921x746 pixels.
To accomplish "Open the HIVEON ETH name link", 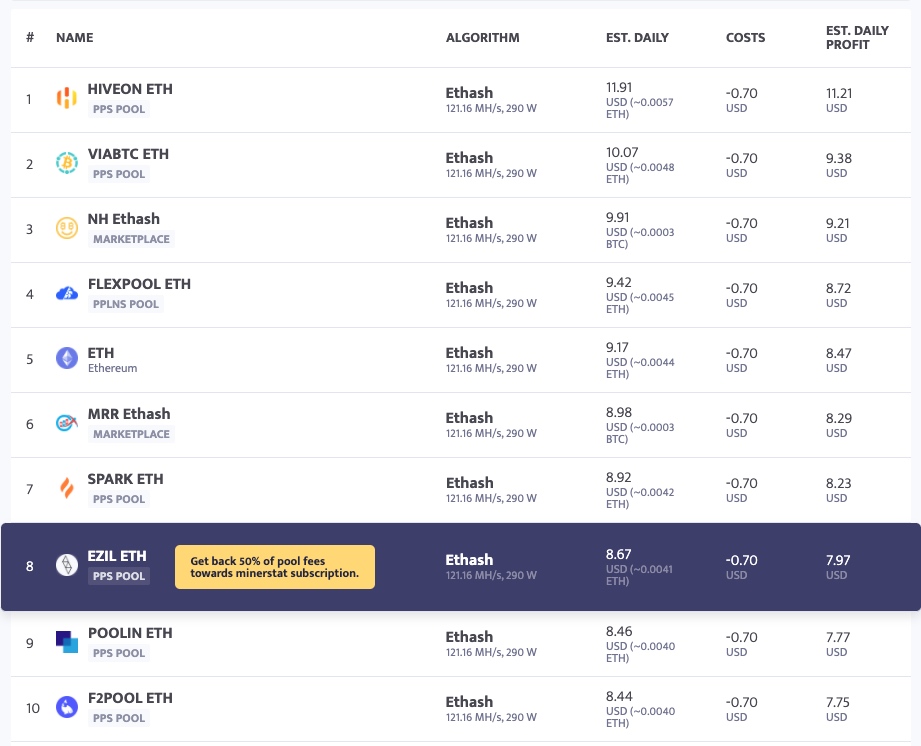I will pyautogui.click(x=130, y=89).
